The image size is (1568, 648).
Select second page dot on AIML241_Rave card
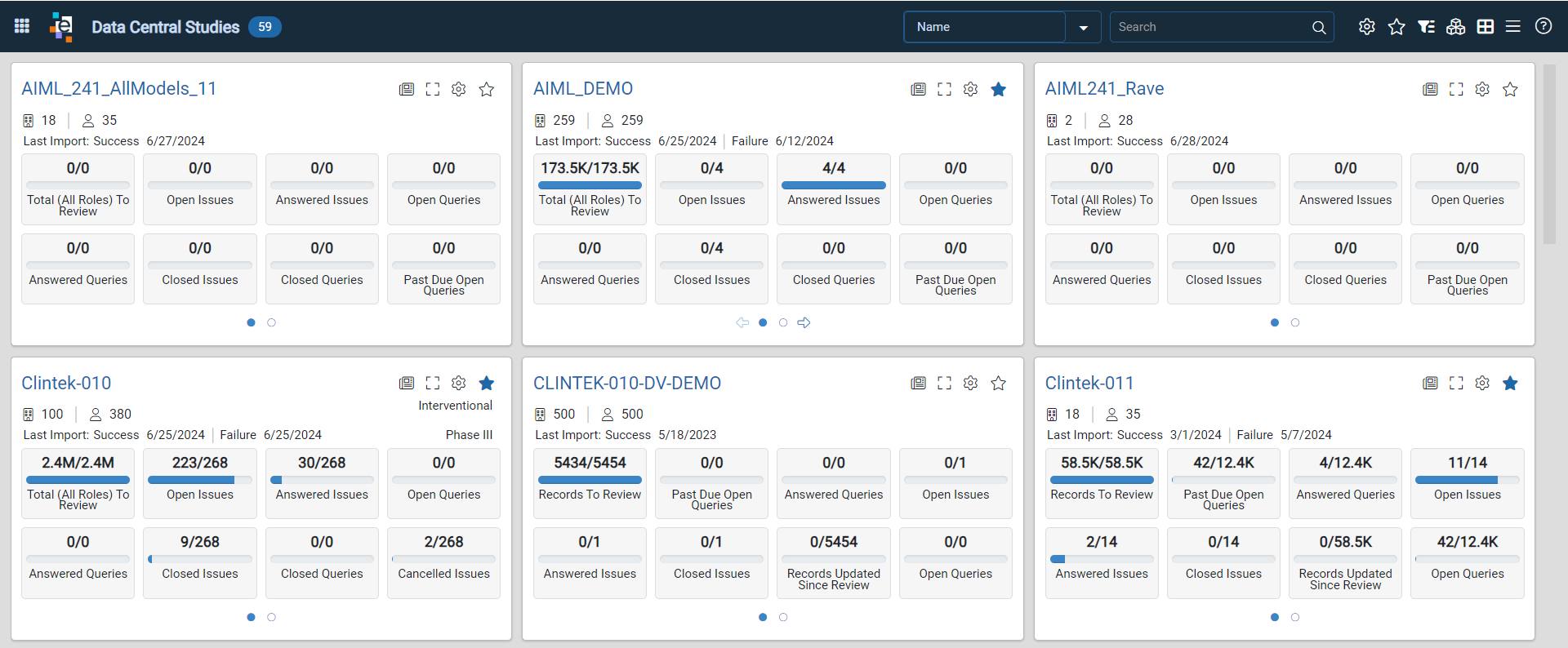tap(1295, 322)
